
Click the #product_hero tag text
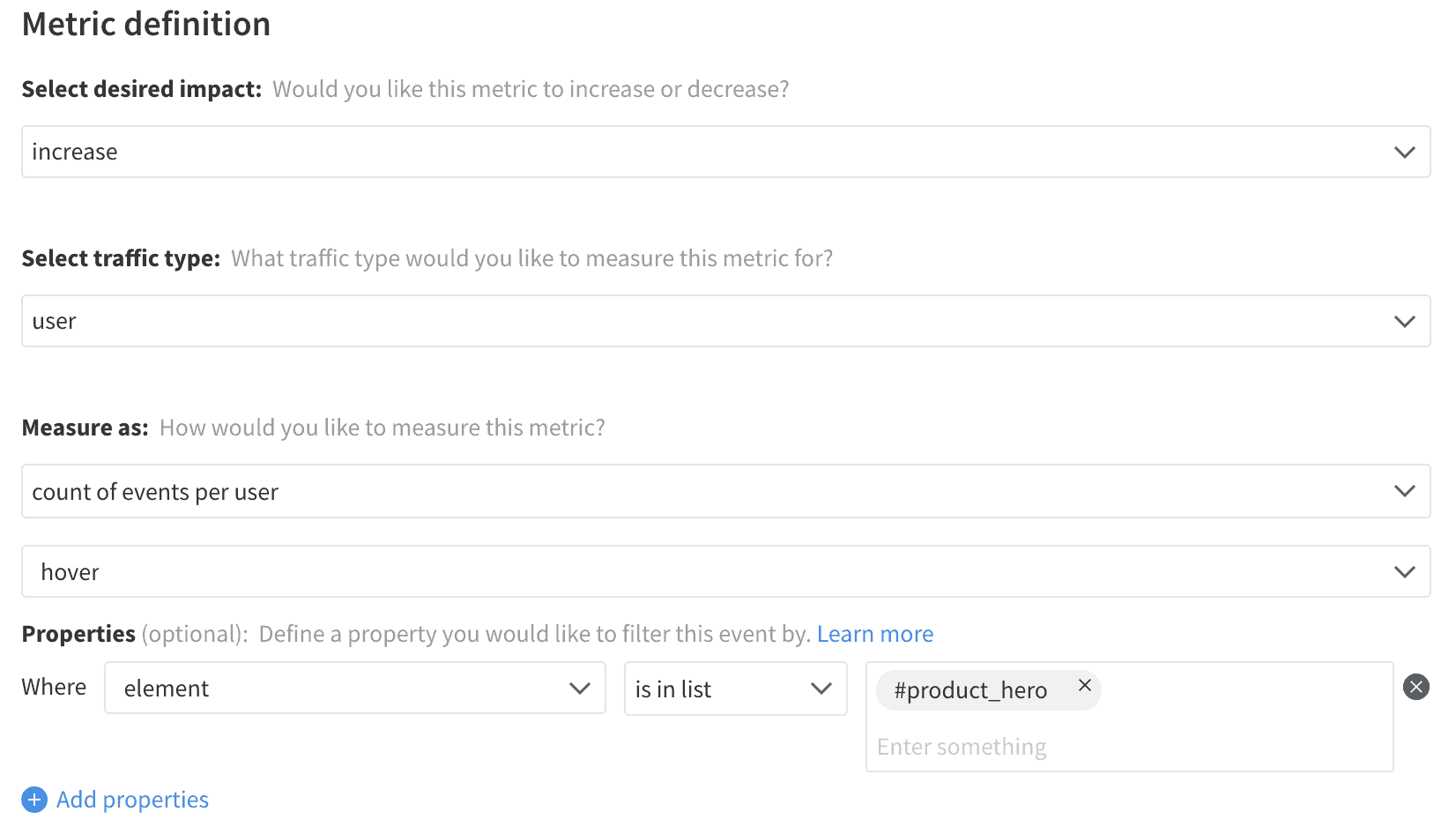tap(970, 690)
